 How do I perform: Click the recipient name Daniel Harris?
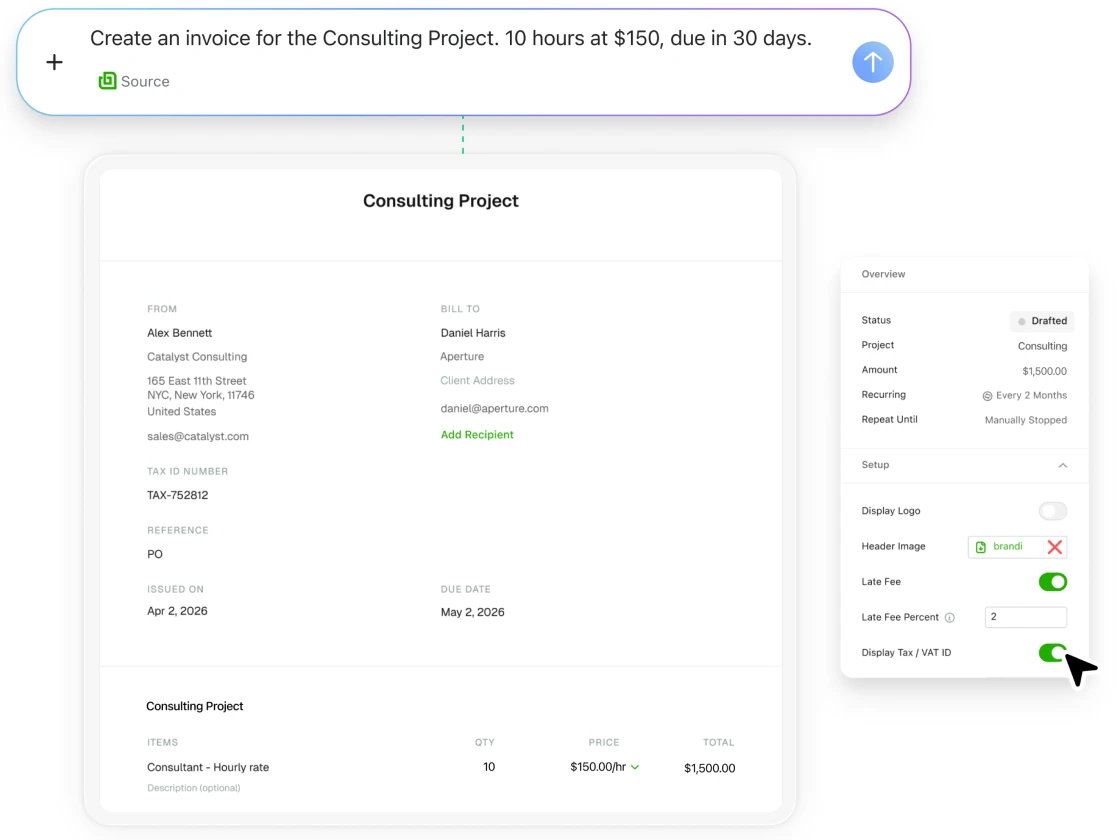tap(473, 333)
